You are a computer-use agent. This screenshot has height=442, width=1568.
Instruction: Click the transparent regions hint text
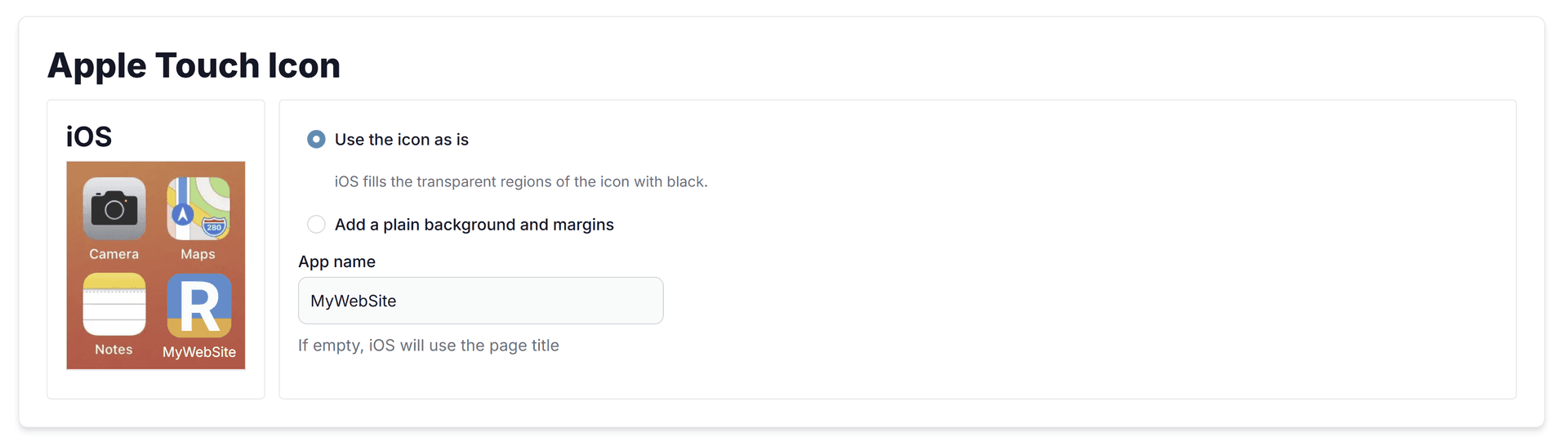(520, 182)
